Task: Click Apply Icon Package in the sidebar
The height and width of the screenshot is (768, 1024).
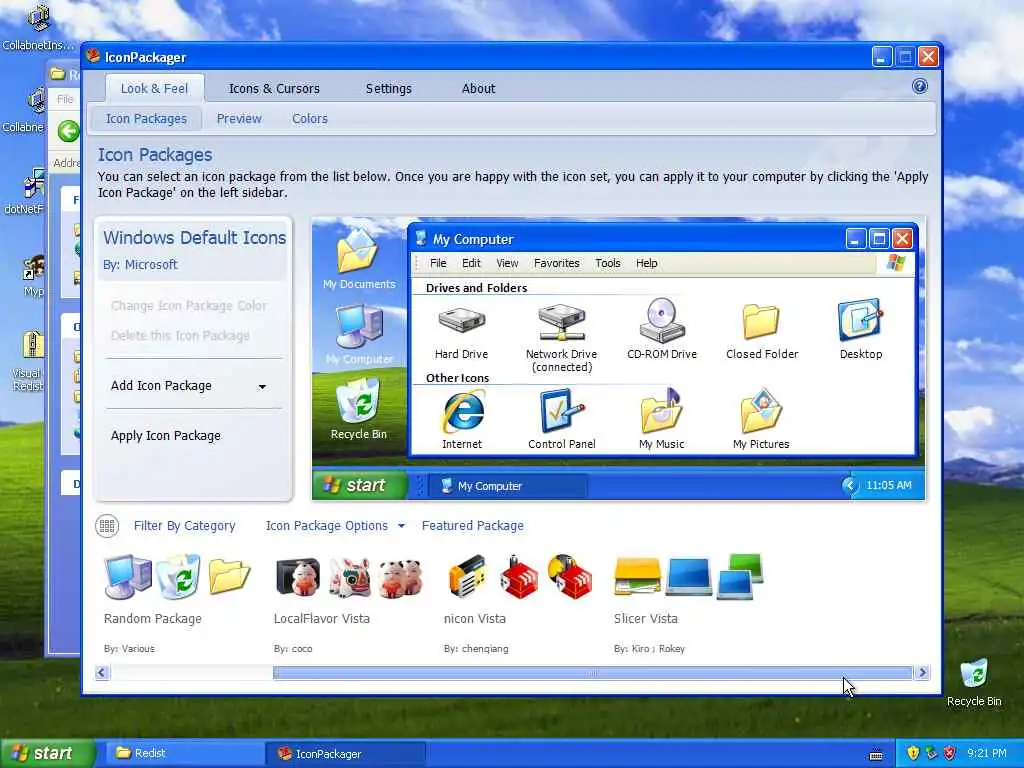Action: [166, 436]
